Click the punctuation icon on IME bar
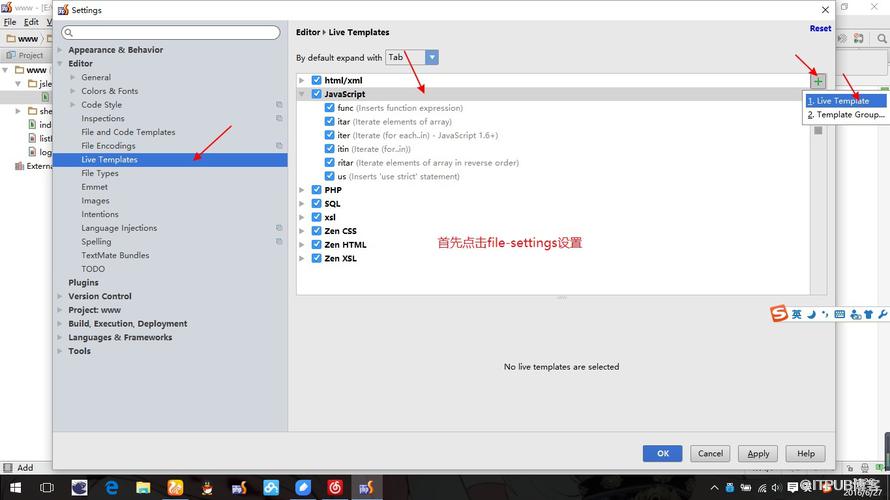The height and width of the screenshot is (500, 890). click(x=825, y=314)
